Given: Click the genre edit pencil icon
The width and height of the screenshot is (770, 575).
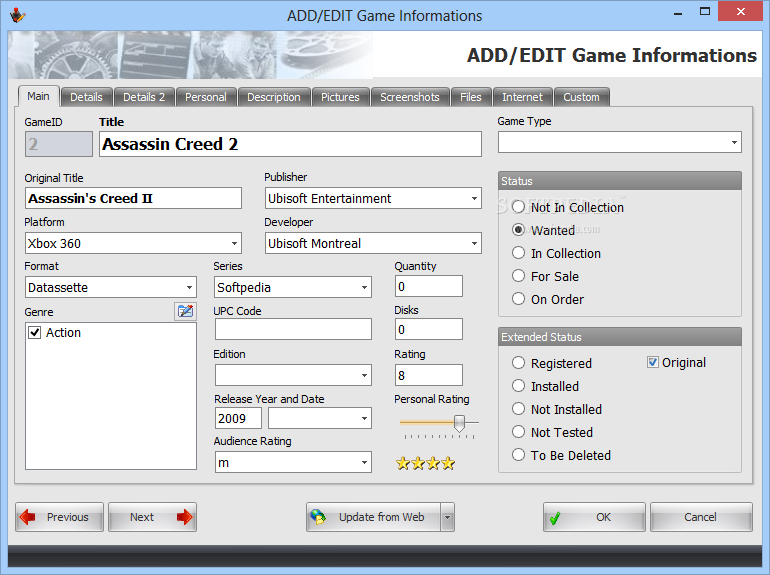Looking at the screenshot, I should pos(185,311).
